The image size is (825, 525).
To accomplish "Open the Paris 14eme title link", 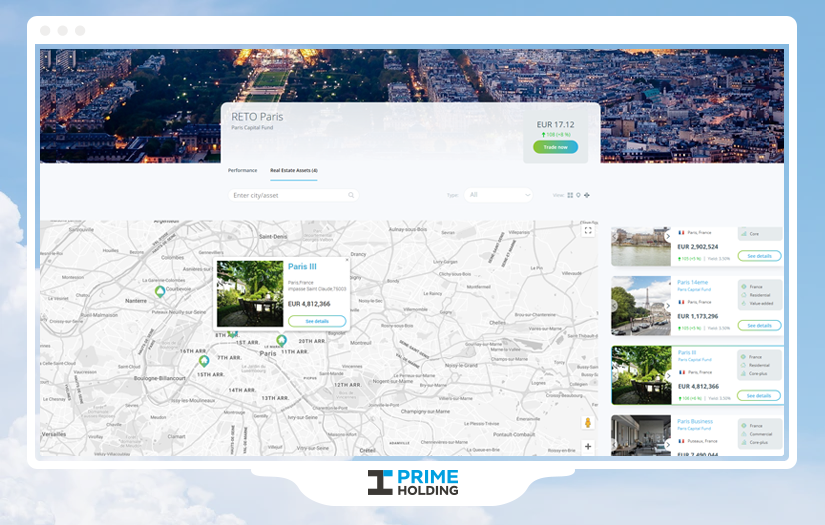I will coord(692,282).
